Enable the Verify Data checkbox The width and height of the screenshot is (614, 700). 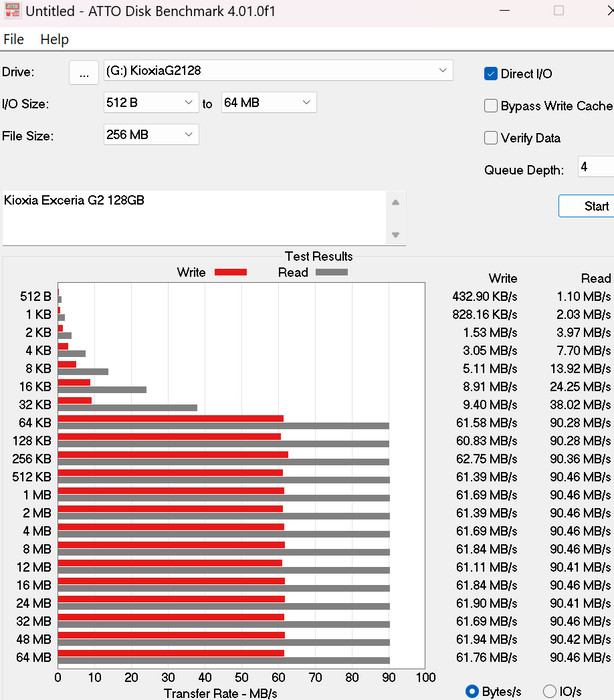(490, 138)
